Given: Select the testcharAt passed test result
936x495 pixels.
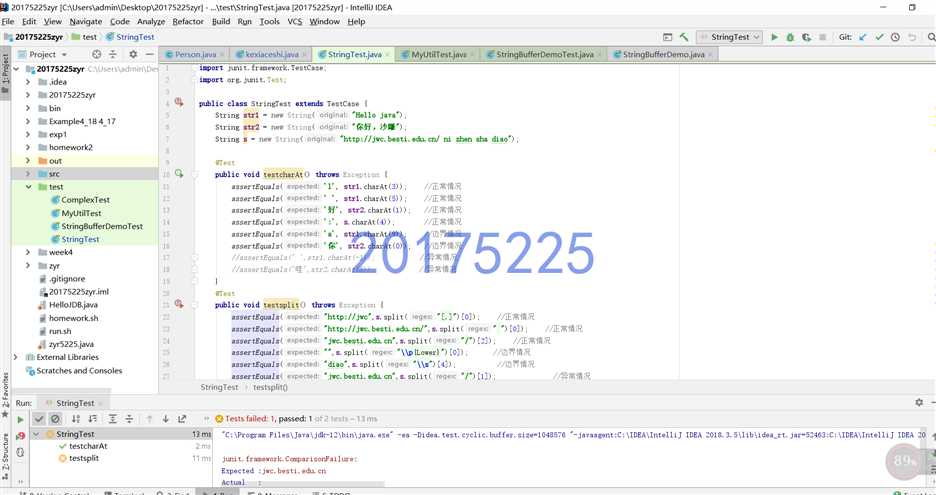Looking at the screenshot, I should [x=88, y=446].
